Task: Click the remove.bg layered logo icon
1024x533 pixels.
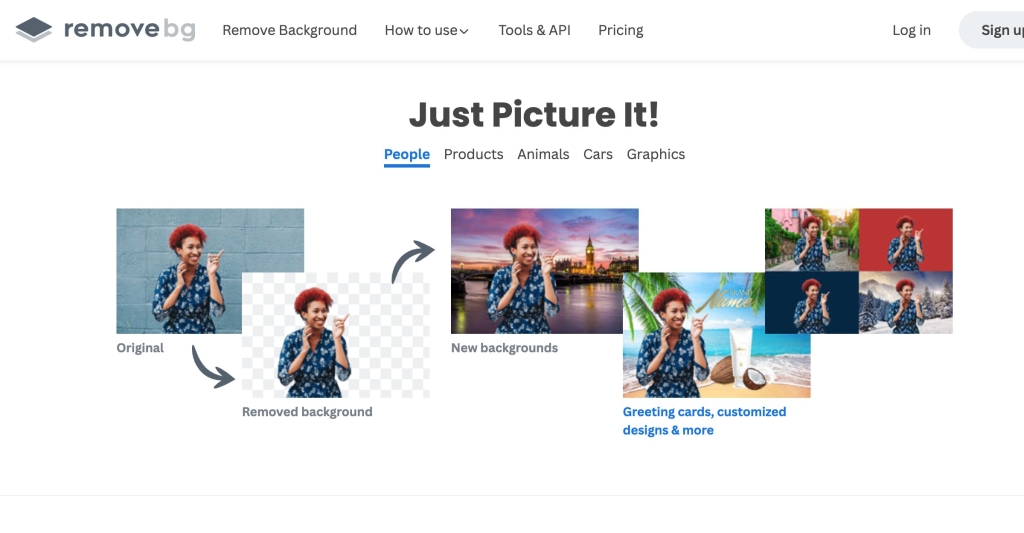Action: click(x=33, y=29)
